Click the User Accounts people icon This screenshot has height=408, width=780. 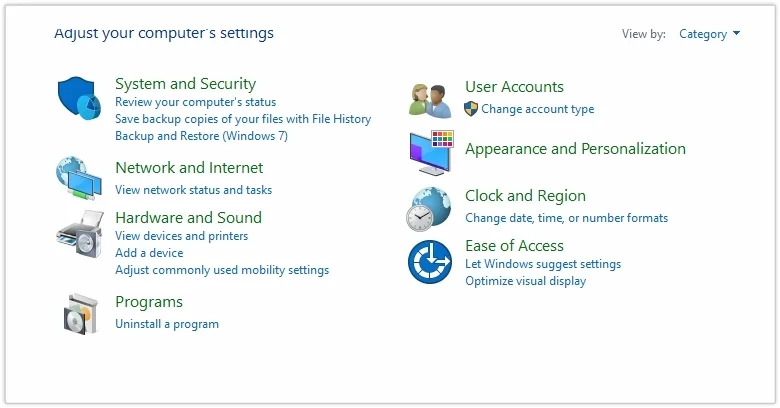pyautogui.click(x=431, y=98)
